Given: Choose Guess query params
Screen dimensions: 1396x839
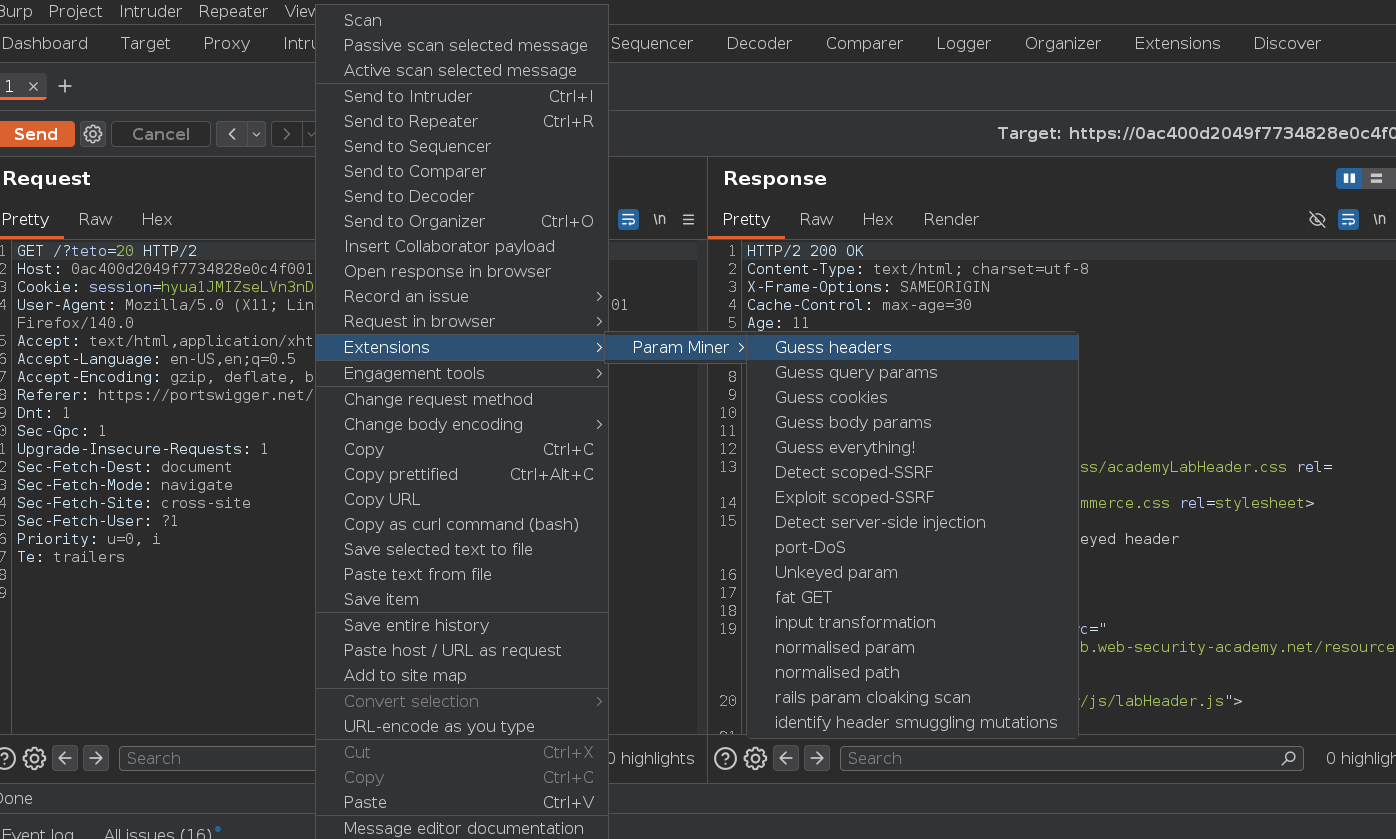Looking at the screenshot, I should pos(912,372).
